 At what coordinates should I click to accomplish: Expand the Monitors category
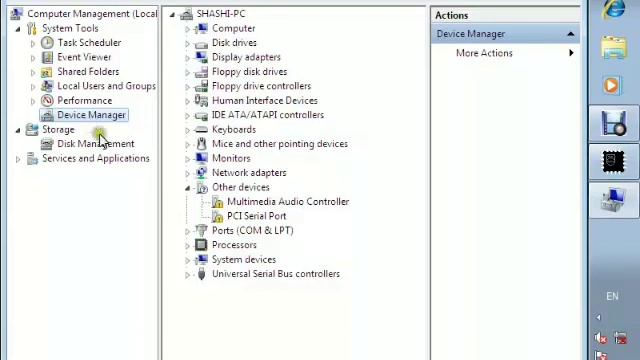(187, 159)
